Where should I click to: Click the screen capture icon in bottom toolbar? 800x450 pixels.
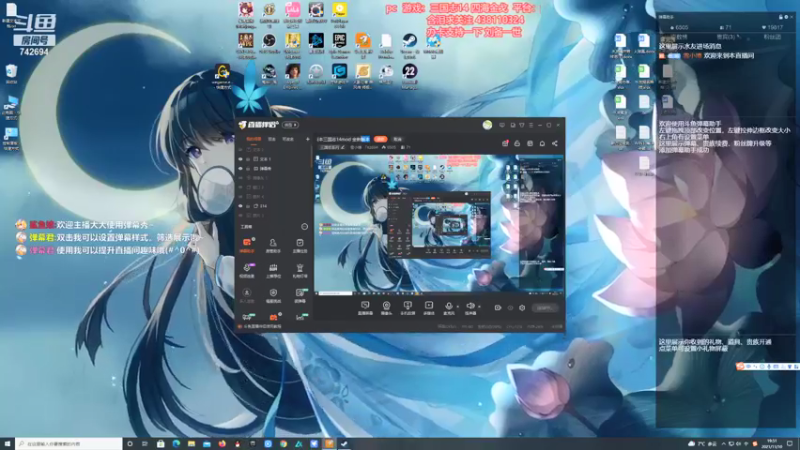(365, 307)
